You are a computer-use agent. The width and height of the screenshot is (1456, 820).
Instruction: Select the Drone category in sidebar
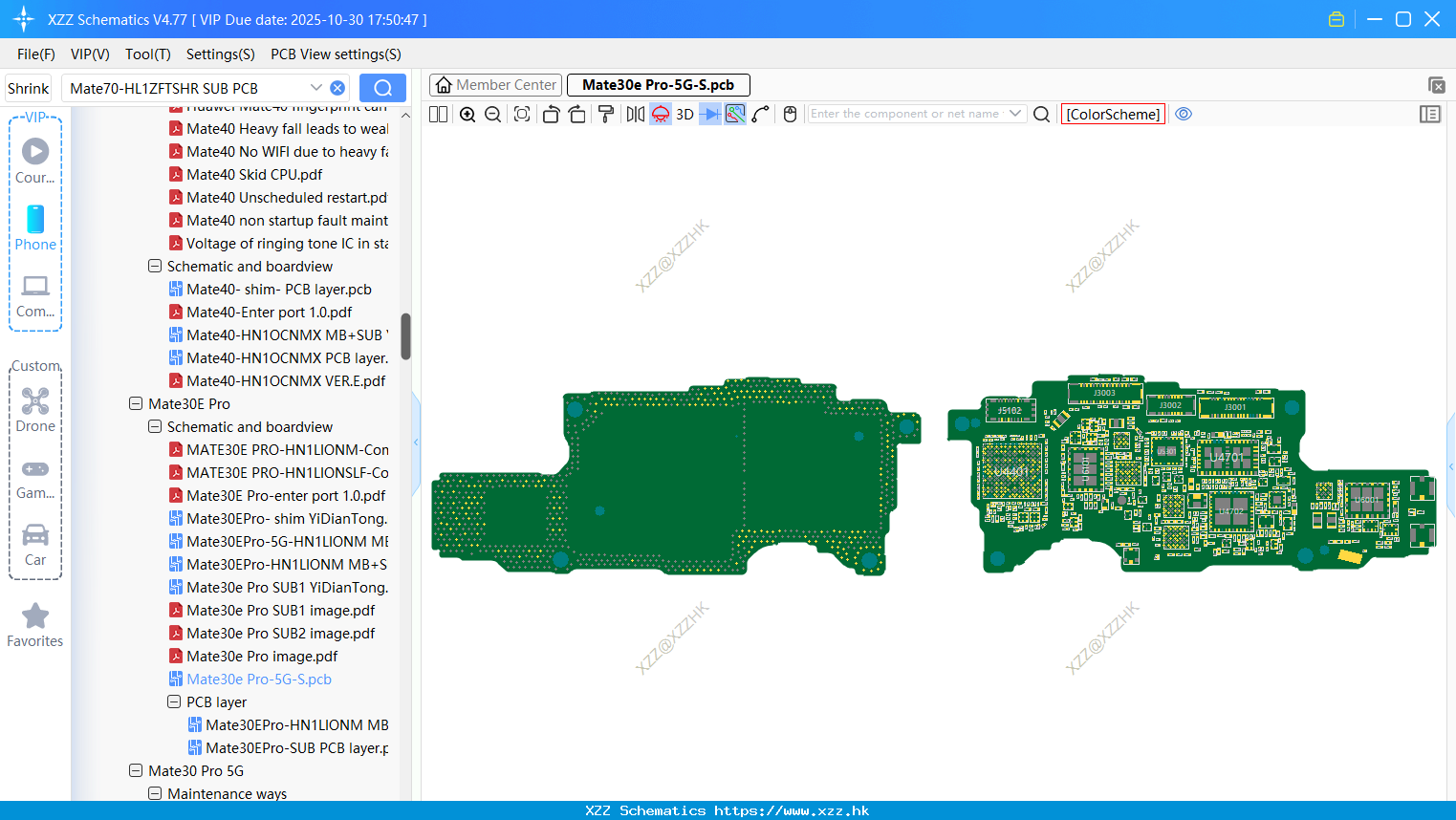35,410
